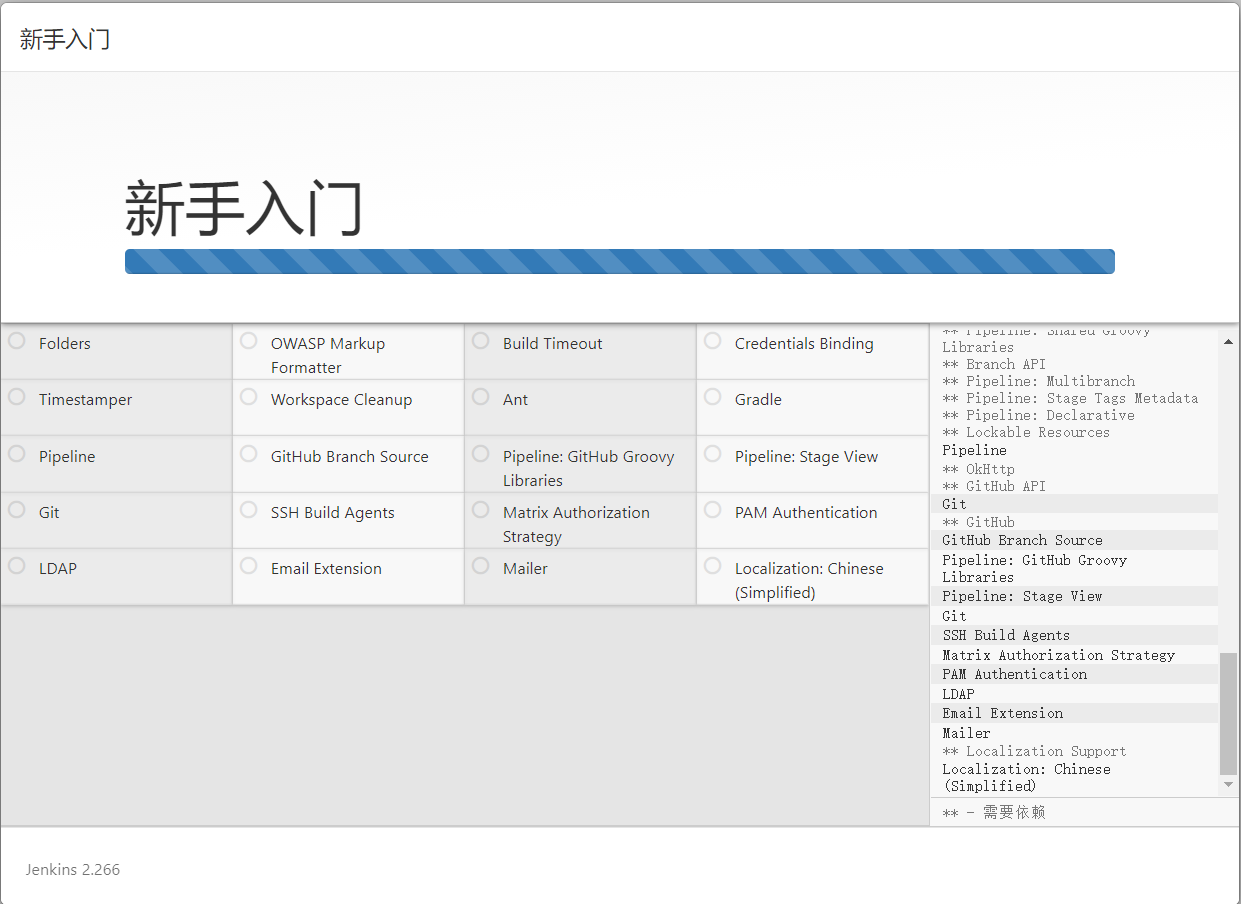Click the small 新手入门 header title
Screen dimensions: 1241x904
[x=65, y=40]
